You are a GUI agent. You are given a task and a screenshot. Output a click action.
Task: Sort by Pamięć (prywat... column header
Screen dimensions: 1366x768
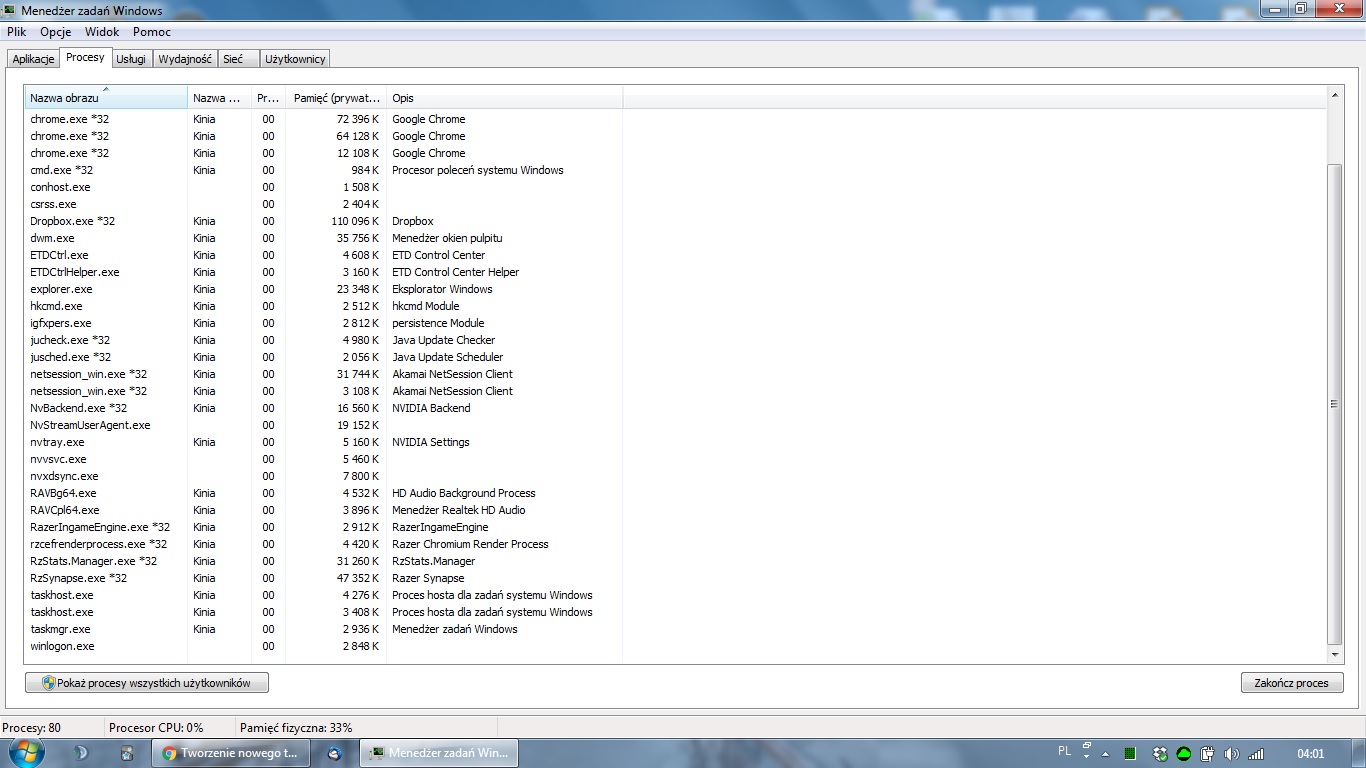click(336, 98)
